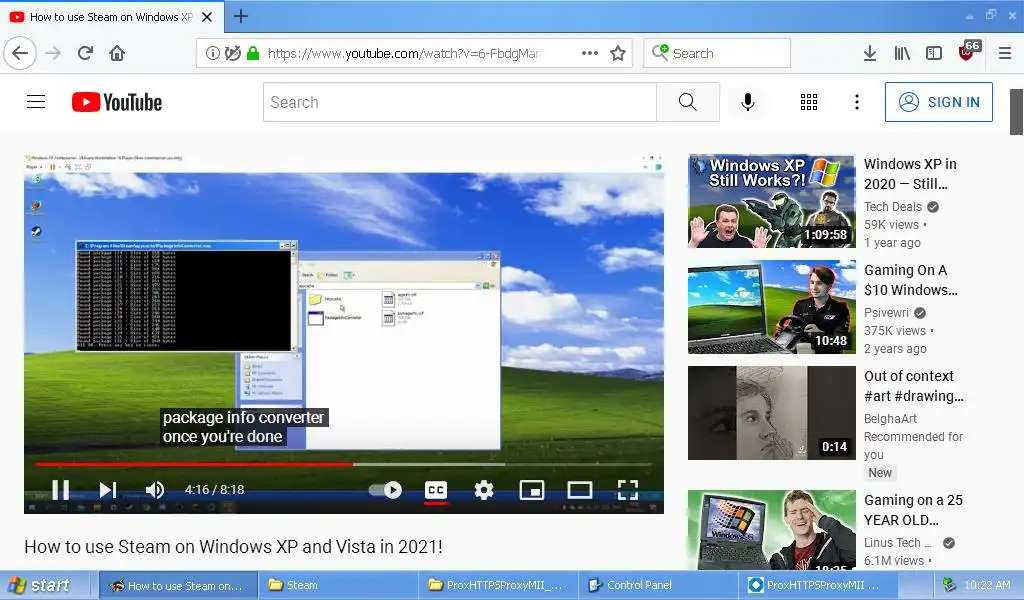Open the BelghaArt channel
1024x600 pixels.
click(x=890, y=418)
